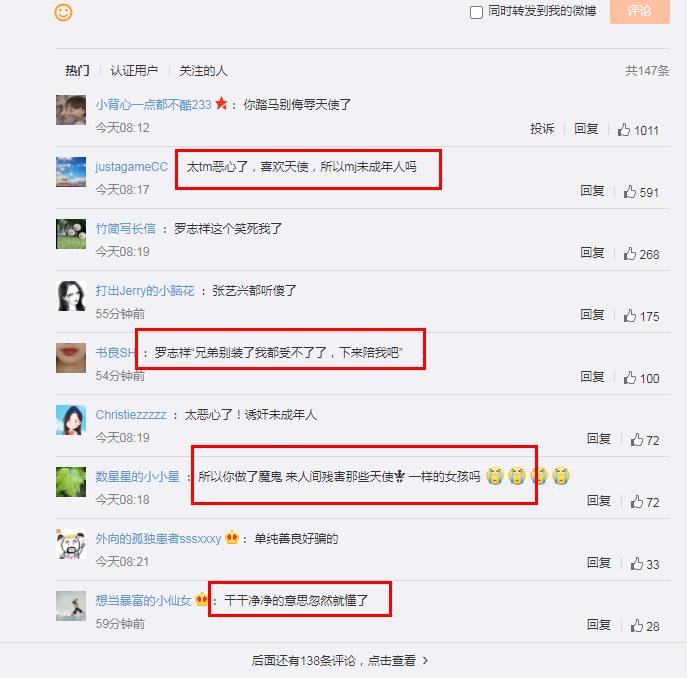Click 投诉 on the first comment
Image resolution: width=687 pixels, height=678 pixels.
[x=542, y=128]
